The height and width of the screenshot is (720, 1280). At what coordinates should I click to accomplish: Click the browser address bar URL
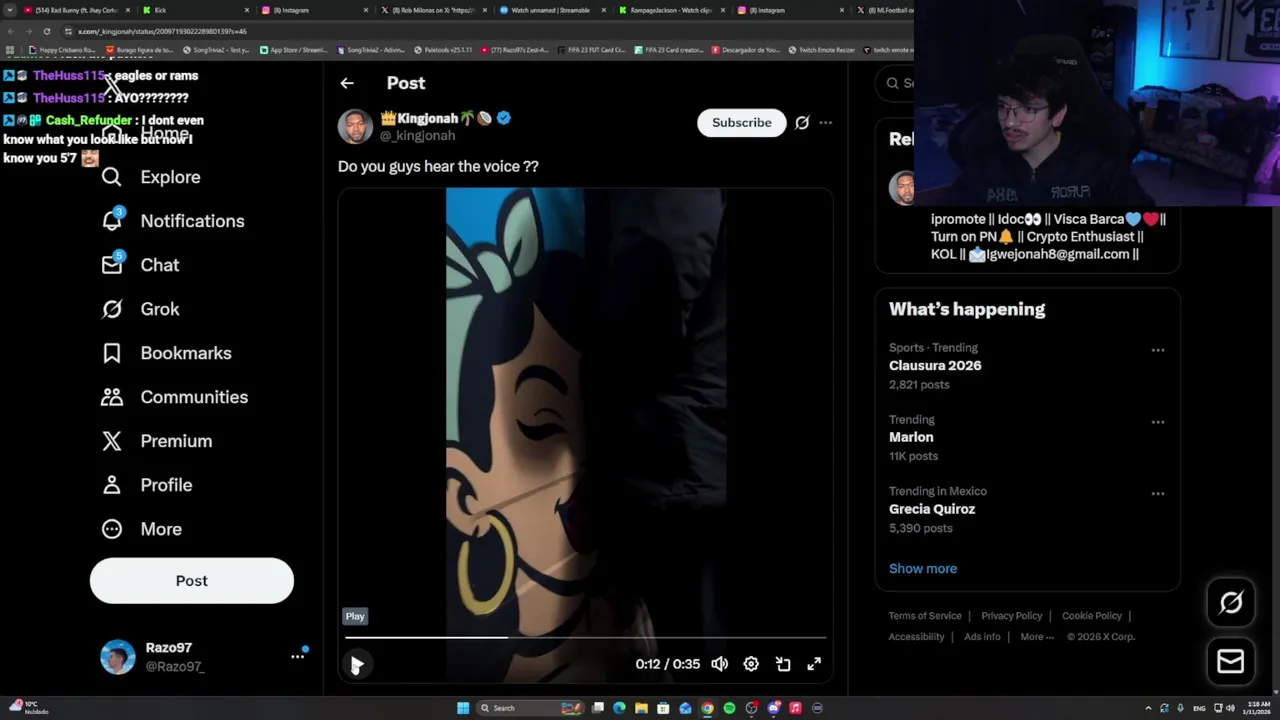pos(163,31)
